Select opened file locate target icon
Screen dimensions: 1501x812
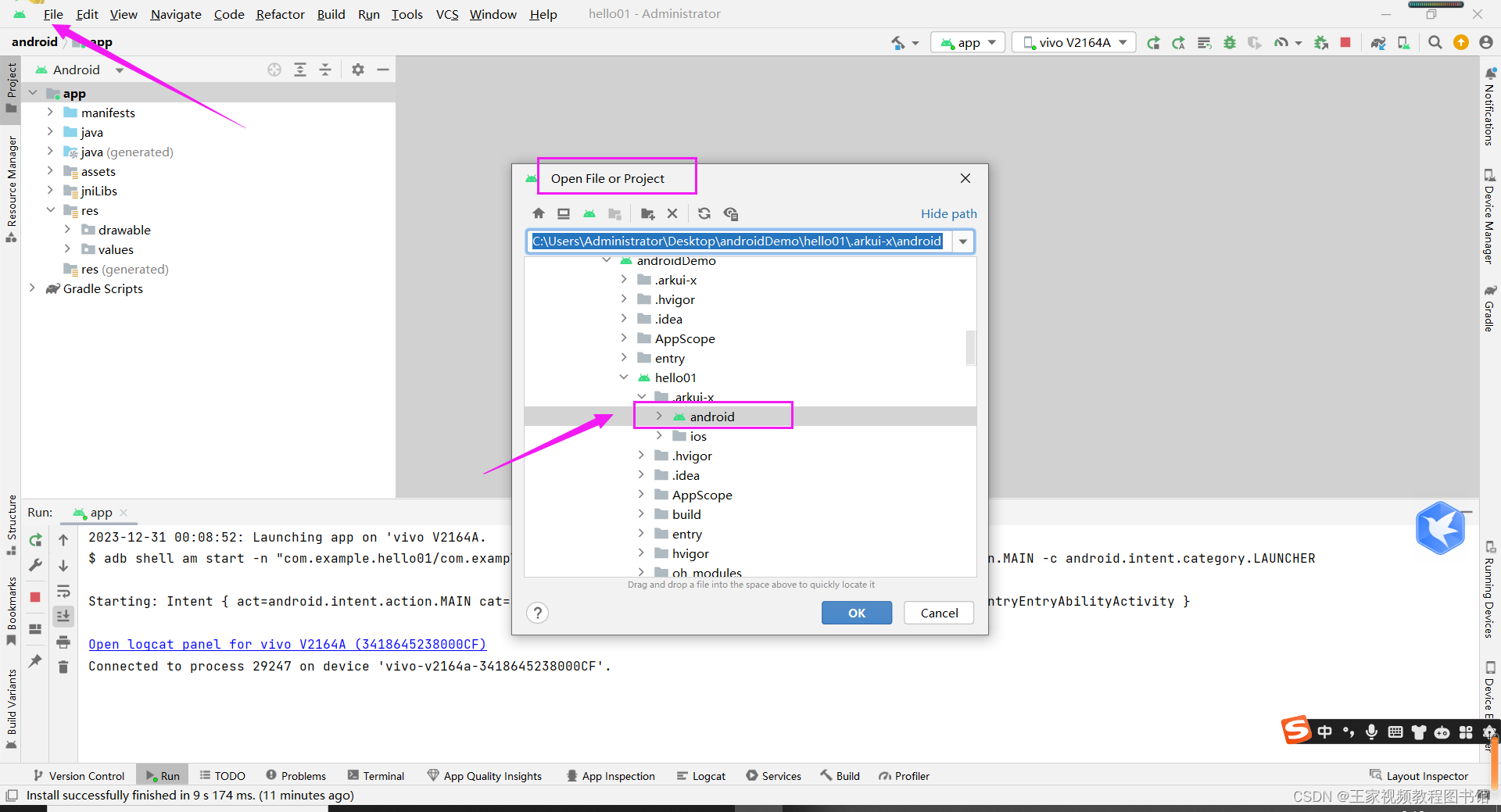pyautogui.click(x=274, y=70)
